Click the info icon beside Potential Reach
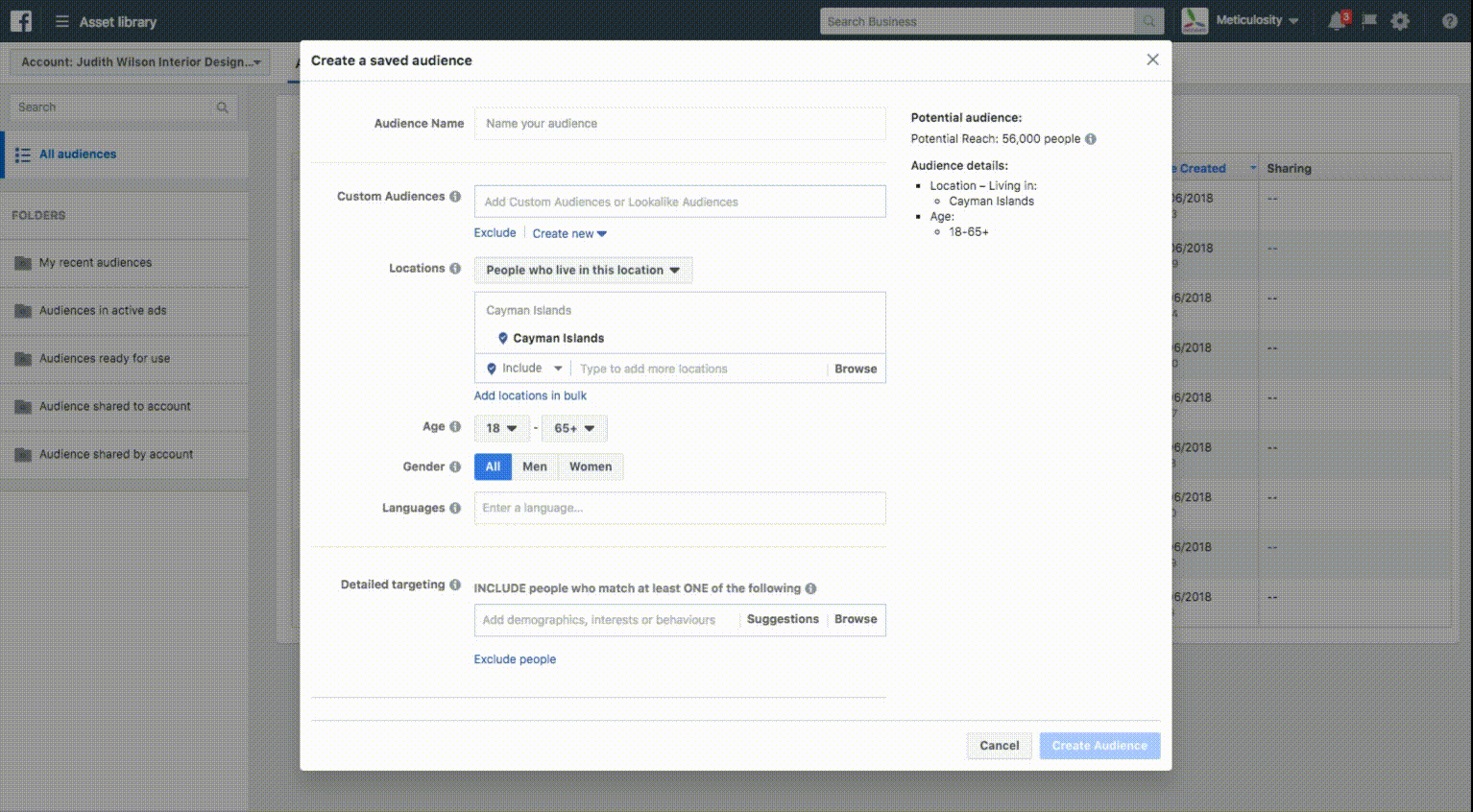The width and height of the screenshot is (1473, 812). tap(1091, 139)
